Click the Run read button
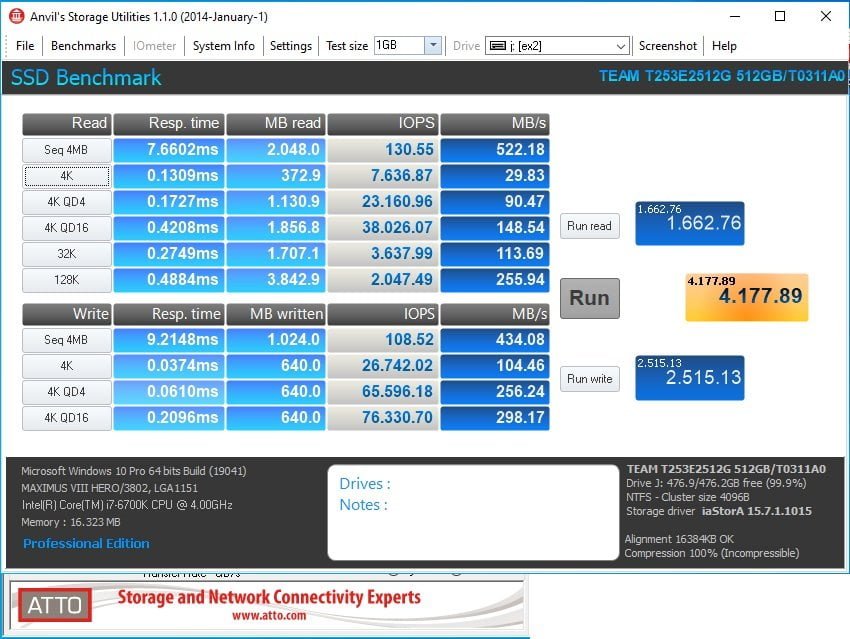This screenshot has height=639, width=850. (589, 226)
